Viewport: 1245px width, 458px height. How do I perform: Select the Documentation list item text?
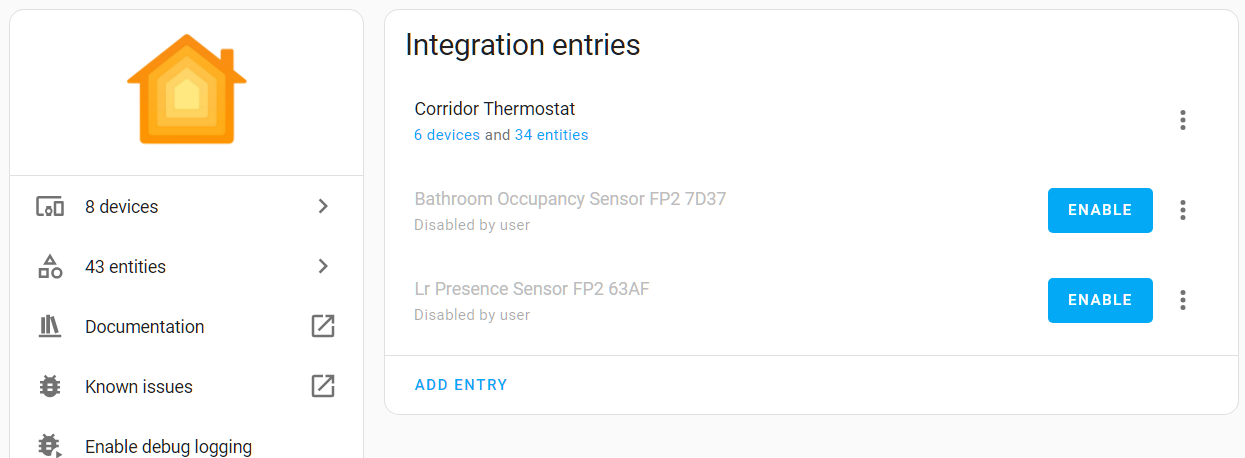click(145, 327)
